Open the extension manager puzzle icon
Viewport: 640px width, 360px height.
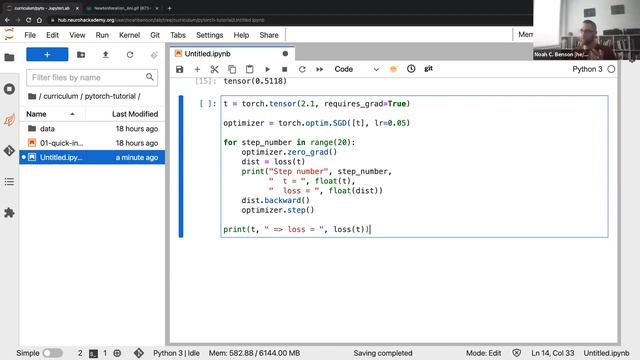coord(9,213)
